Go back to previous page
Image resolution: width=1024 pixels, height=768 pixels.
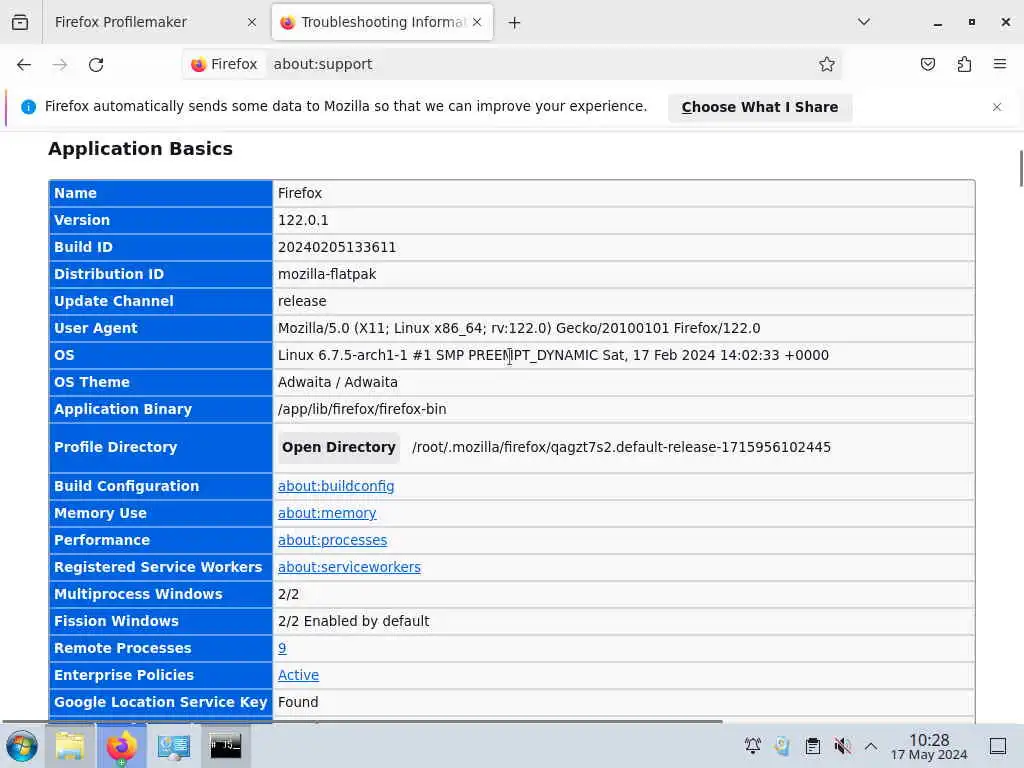[x=24, y=64]
